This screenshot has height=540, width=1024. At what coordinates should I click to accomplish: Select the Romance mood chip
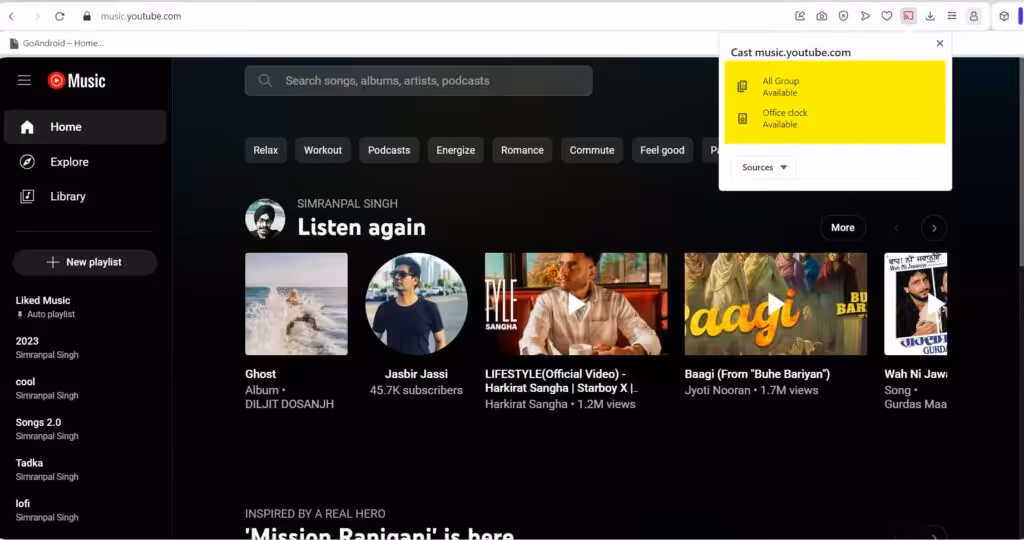[x=522, y=150]
